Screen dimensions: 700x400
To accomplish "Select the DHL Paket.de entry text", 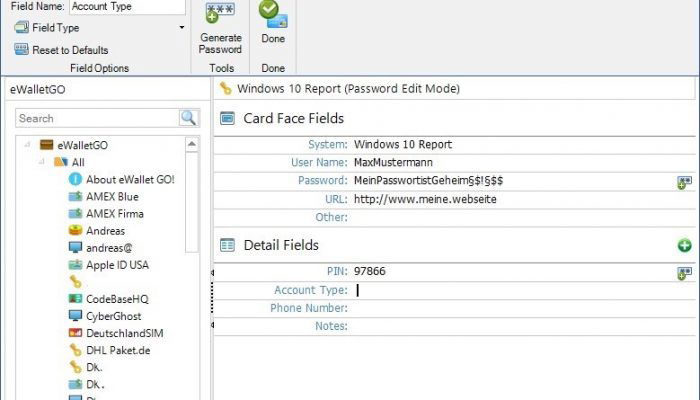I will pyautogui.click(x=118, y=350).
